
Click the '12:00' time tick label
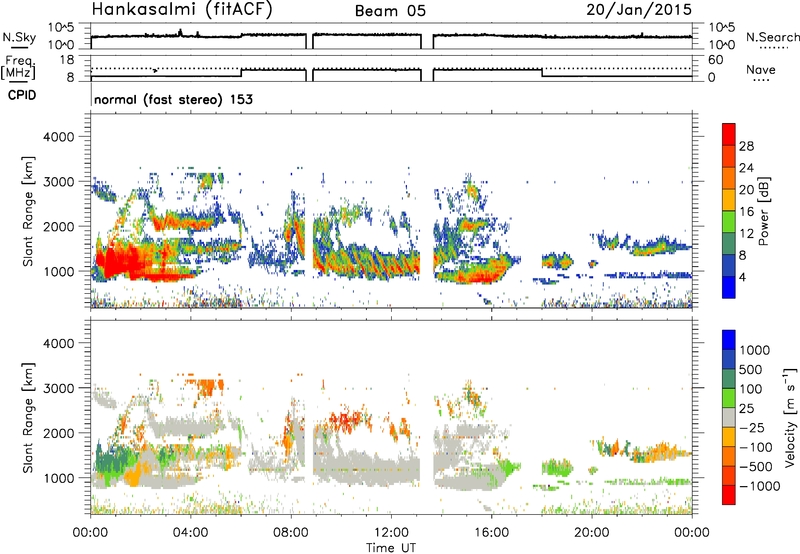pyautogui.click(x=391, y=533)
